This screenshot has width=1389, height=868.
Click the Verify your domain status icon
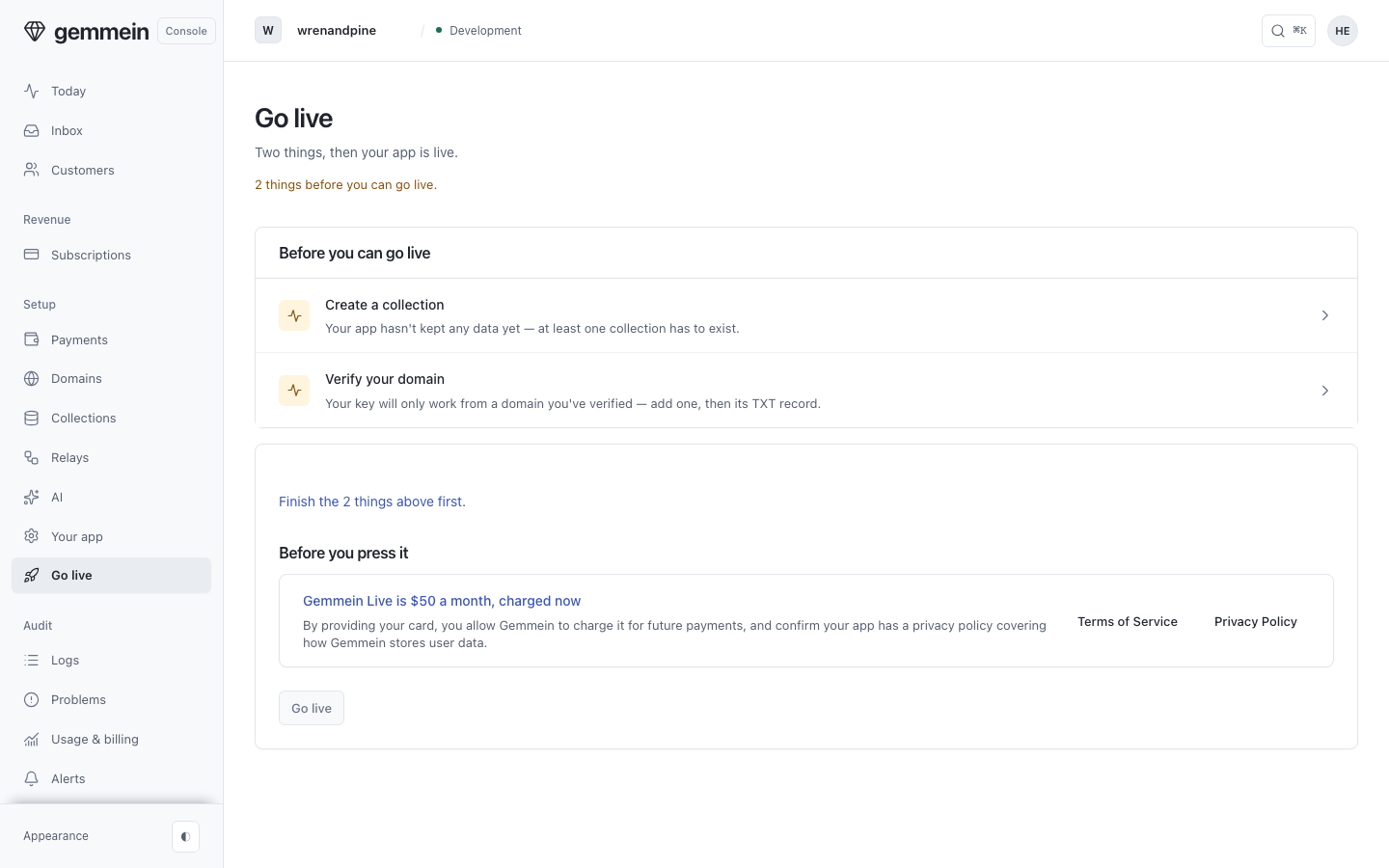click(x=294, y=391)
